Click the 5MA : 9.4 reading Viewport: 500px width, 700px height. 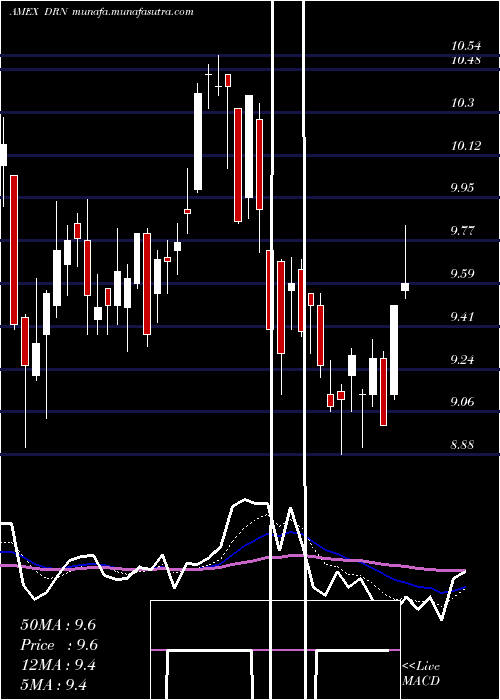(x=54, y=685)
